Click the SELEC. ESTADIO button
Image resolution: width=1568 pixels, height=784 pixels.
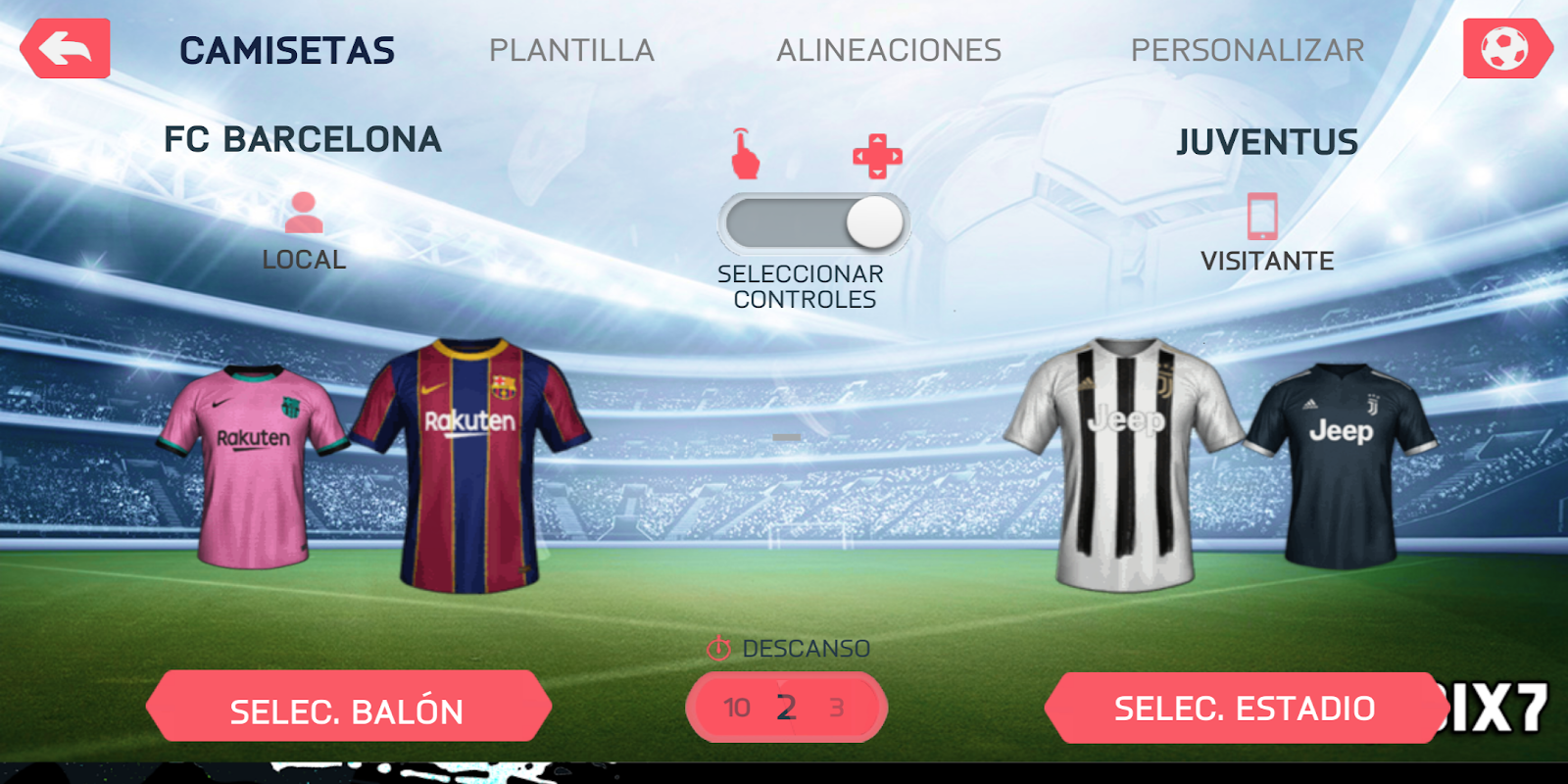(x=1245, y=708)
